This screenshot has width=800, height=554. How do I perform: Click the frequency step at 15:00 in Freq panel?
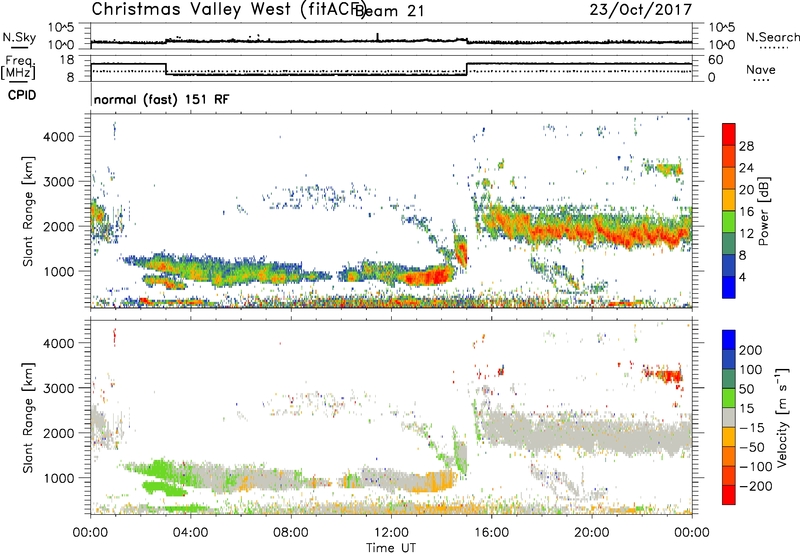click(467, 69)
